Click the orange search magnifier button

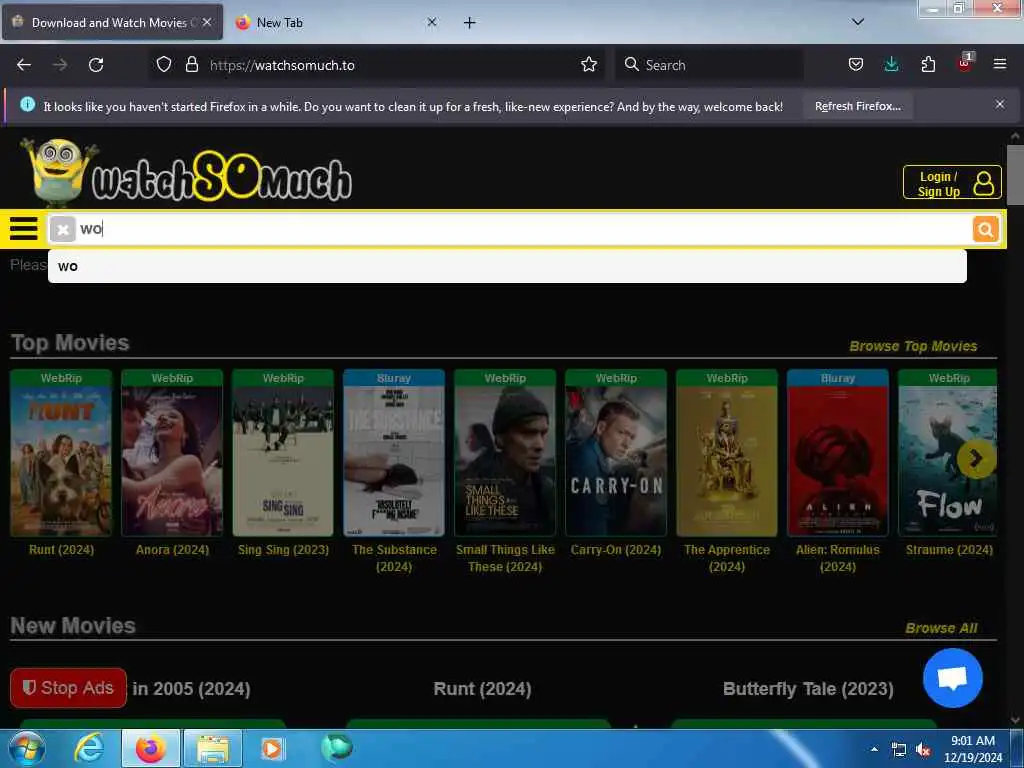(985, 229)
